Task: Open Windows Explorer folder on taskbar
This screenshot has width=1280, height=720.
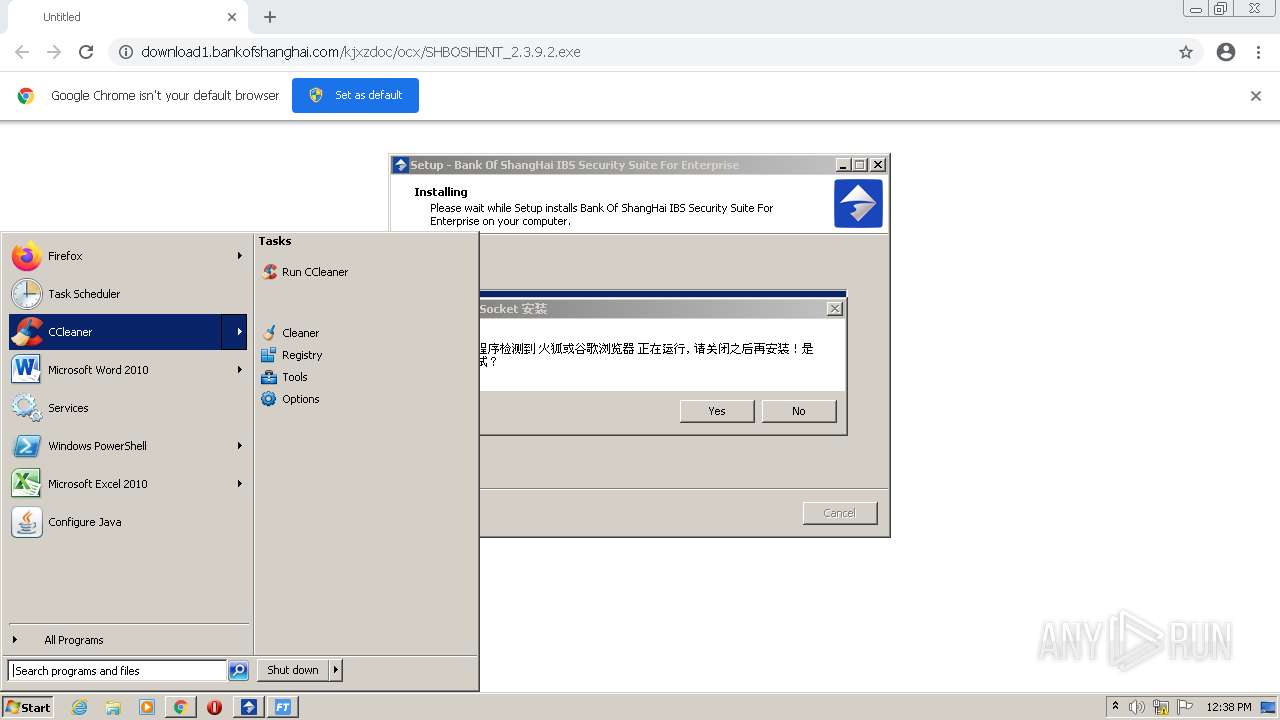Action: click(x=113, y=707)
